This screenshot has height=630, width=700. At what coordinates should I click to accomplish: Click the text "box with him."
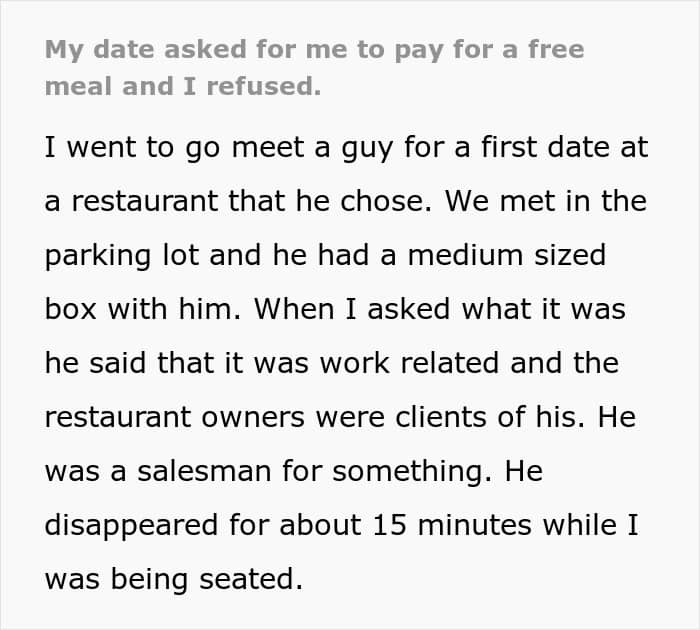pyautogui.click(x=143, y=309)
